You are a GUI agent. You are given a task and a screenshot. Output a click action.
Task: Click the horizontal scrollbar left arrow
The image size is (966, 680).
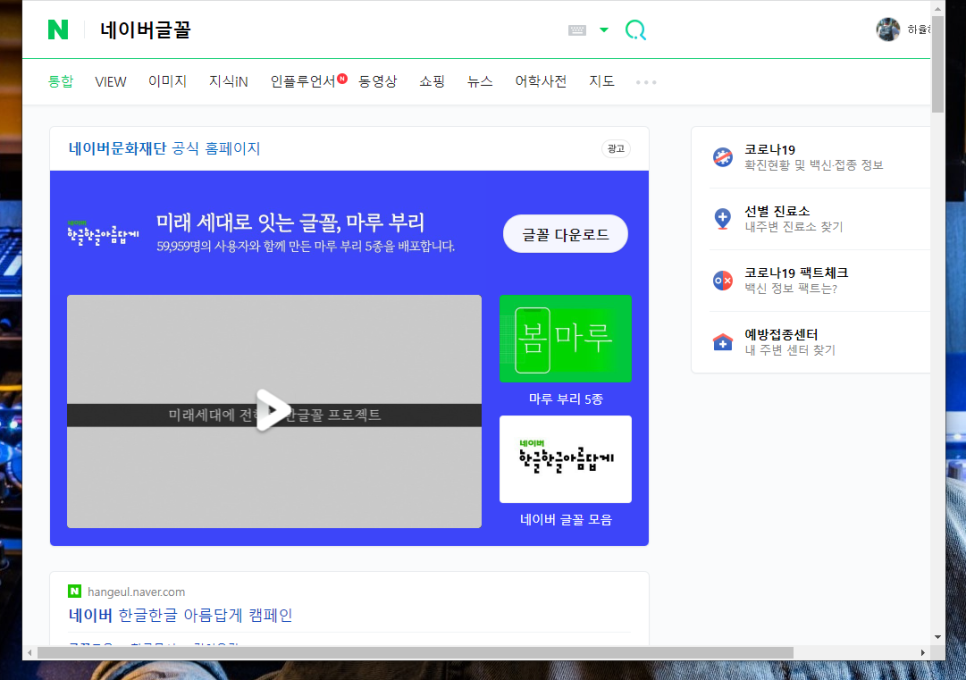tap(30, 652)
